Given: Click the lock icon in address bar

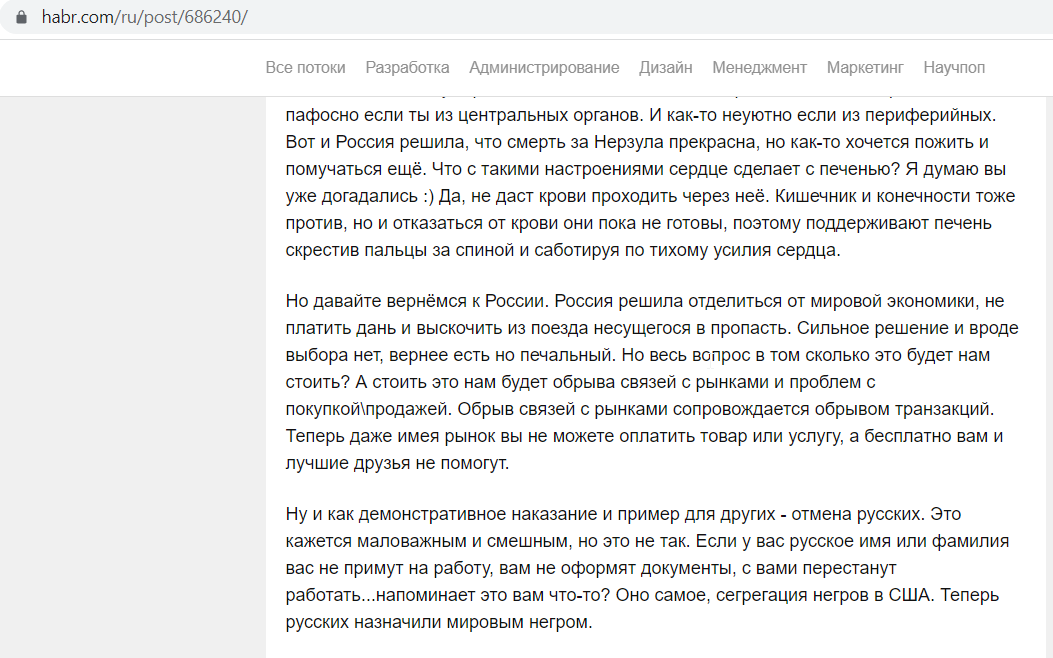Looking at the screenshot, I should 21,17.
